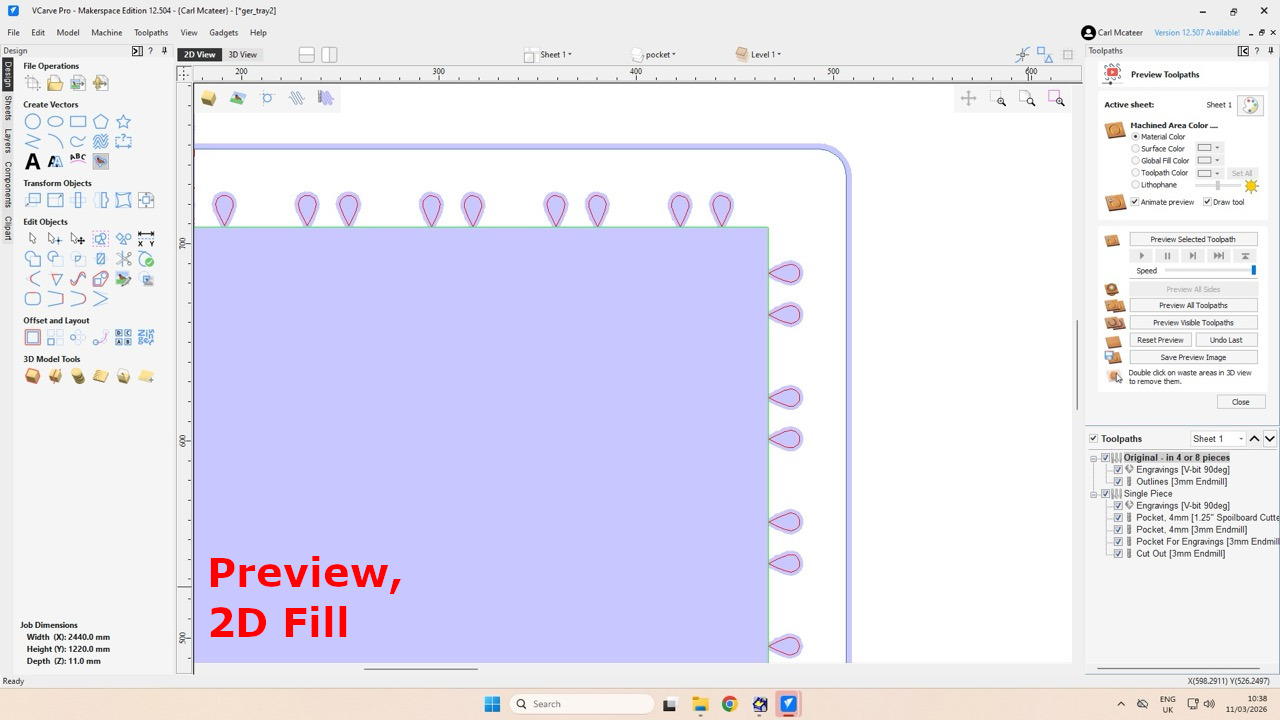Select the Draw Rectangle tool
This screenshot has width=1280, height=720.
[x=78, y=120]
